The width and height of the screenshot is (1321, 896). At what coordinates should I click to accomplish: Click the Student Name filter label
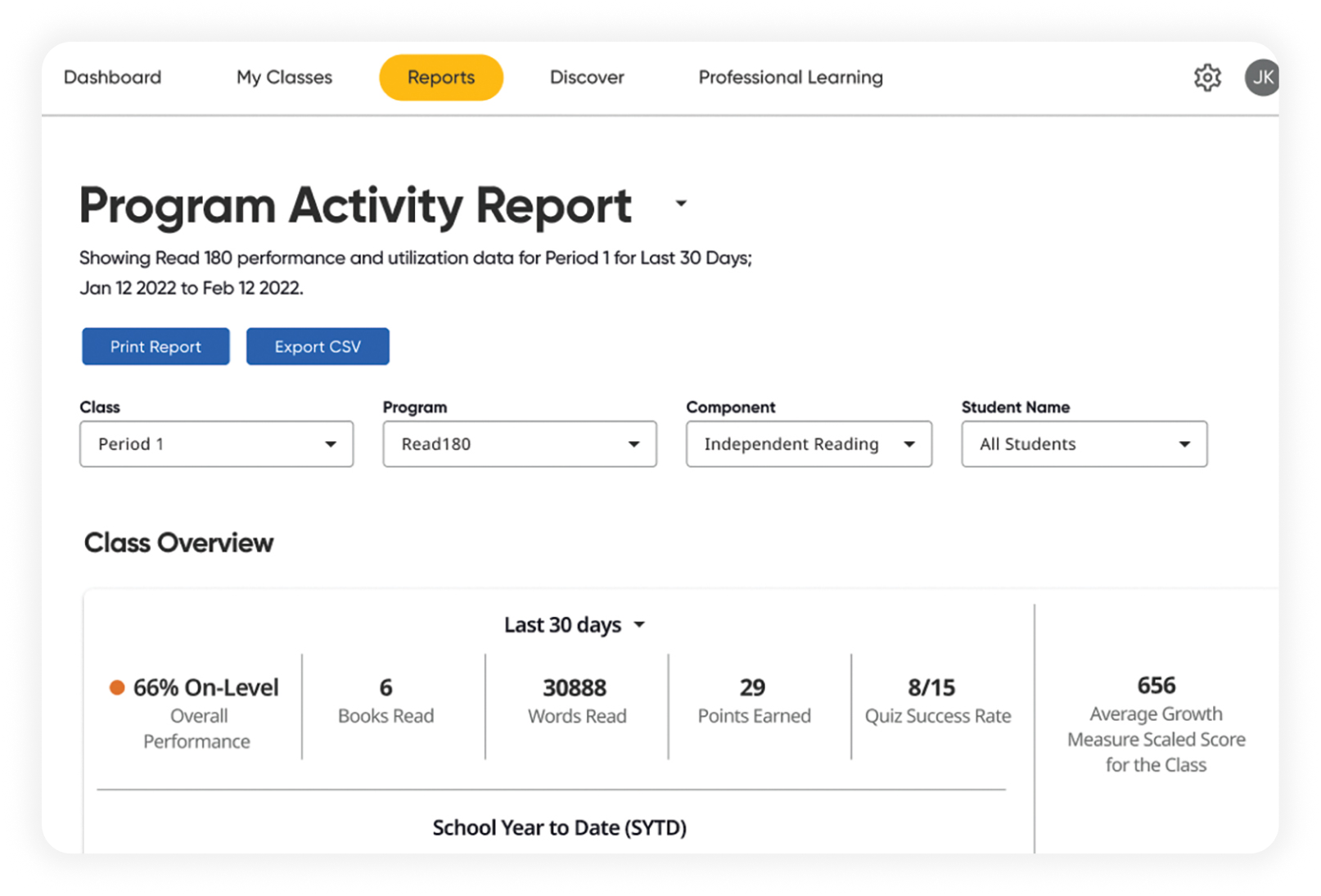click(x=1015, y=407)
